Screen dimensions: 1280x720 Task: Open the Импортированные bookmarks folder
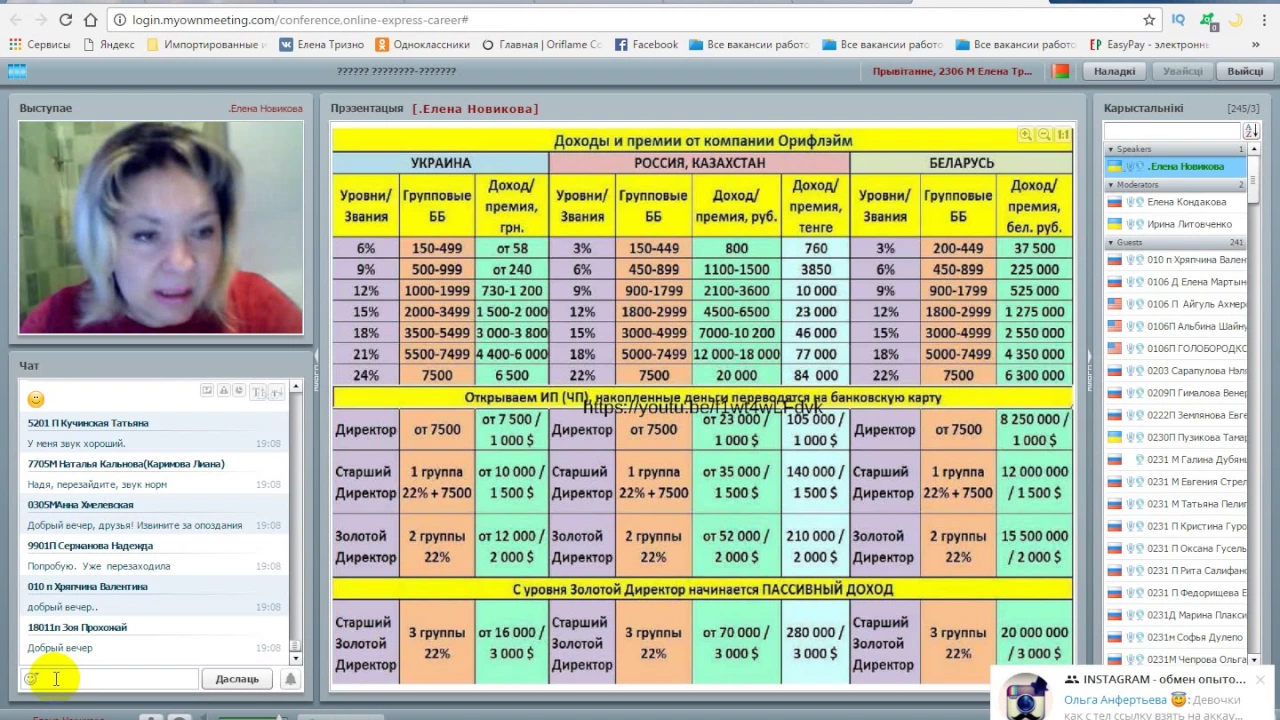tap(206, 44)
